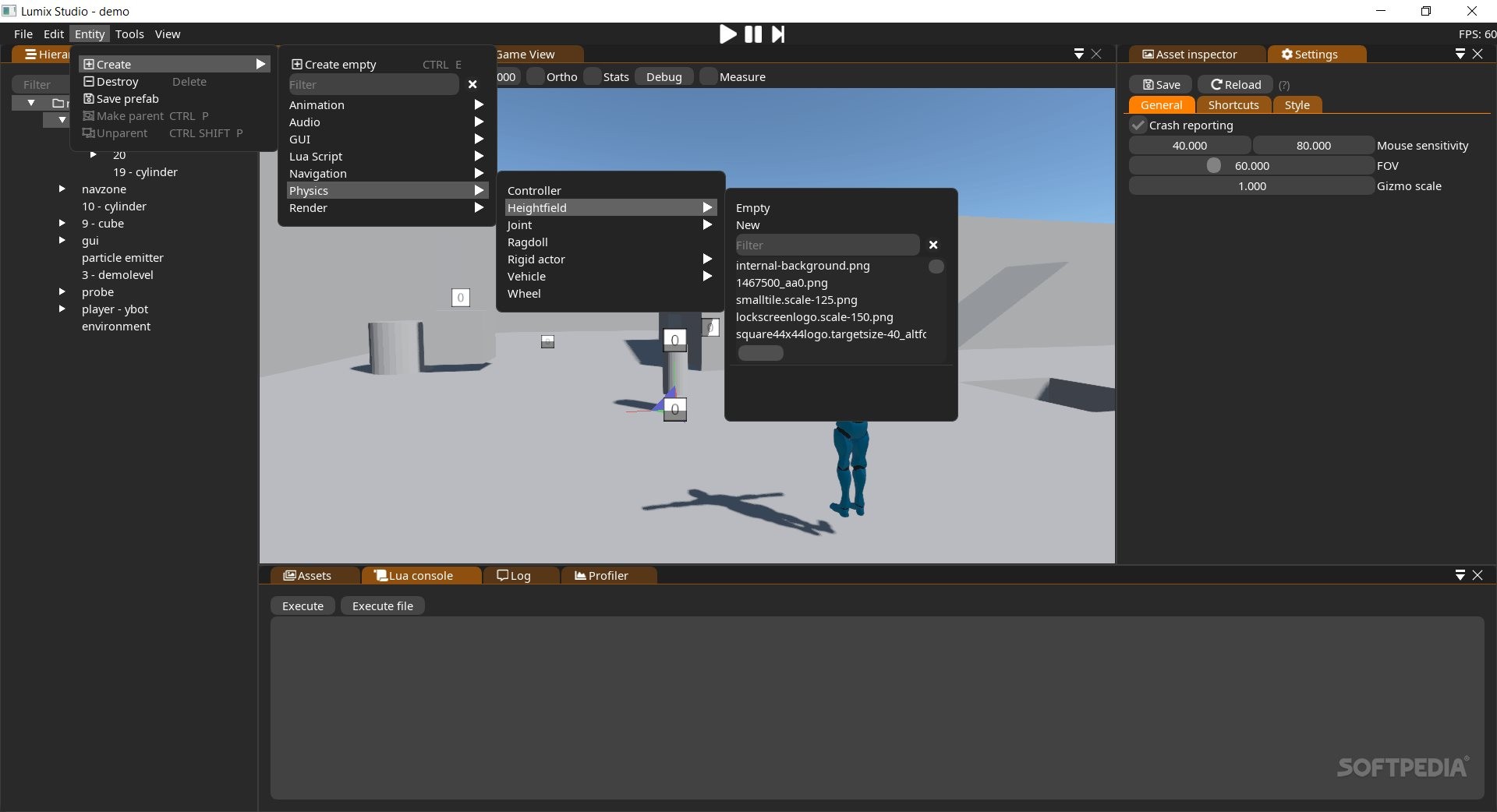This screenshot has width=1497, height=812.
Task: Clear the Create menu filter with X
Action: coord(472,84)
